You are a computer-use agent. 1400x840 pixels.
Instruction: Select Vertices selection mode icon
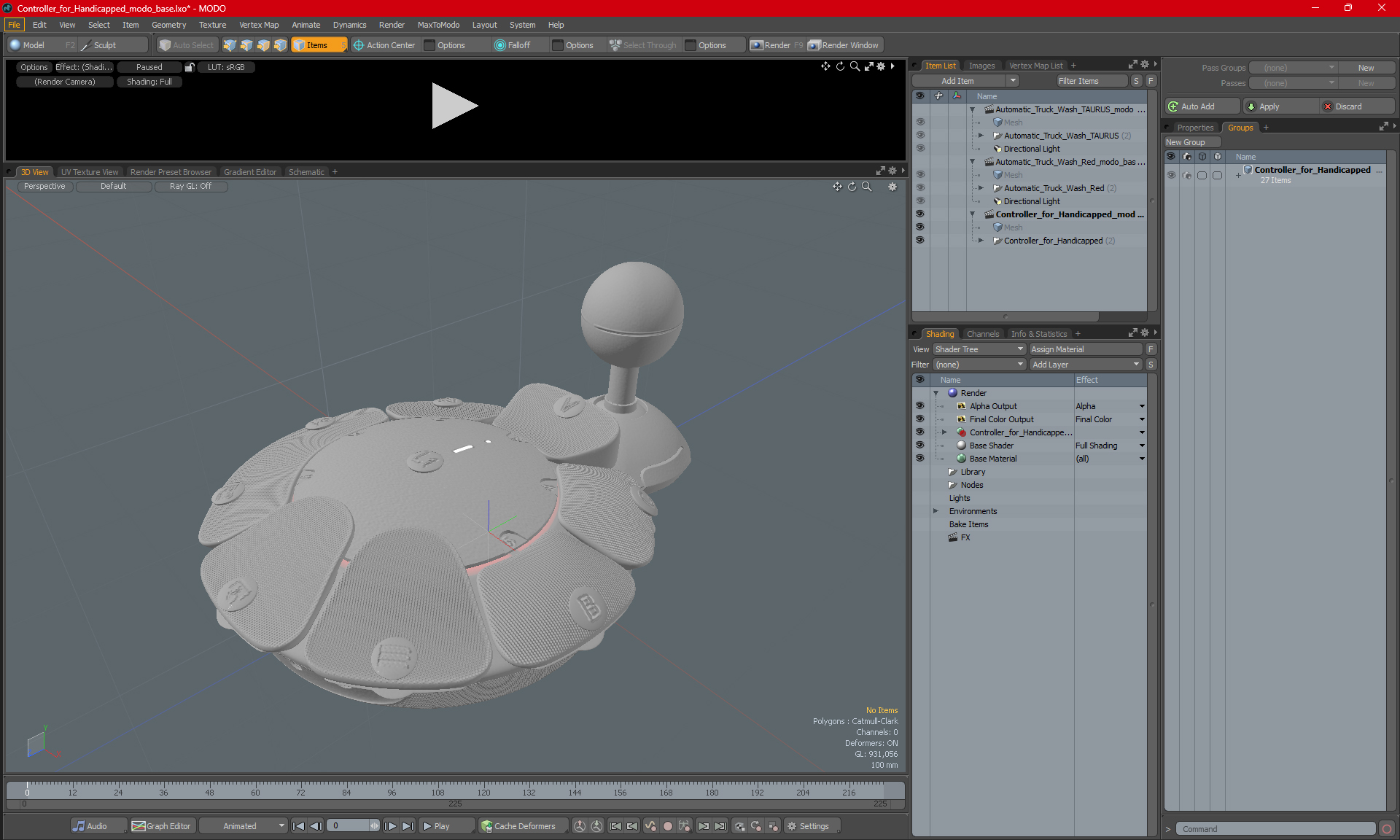[230, 45]
